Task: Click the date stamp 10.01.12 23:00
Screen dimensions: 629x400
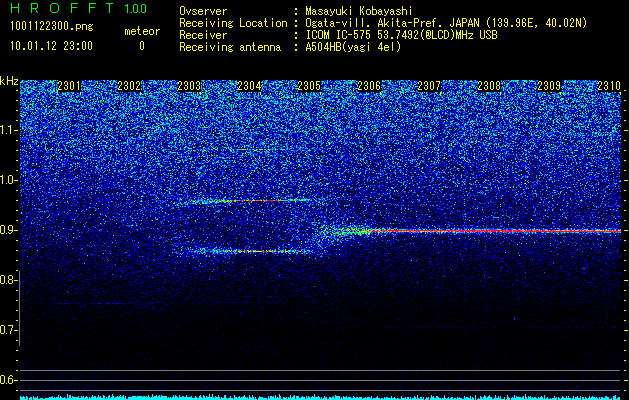Action: pos(51,46)
